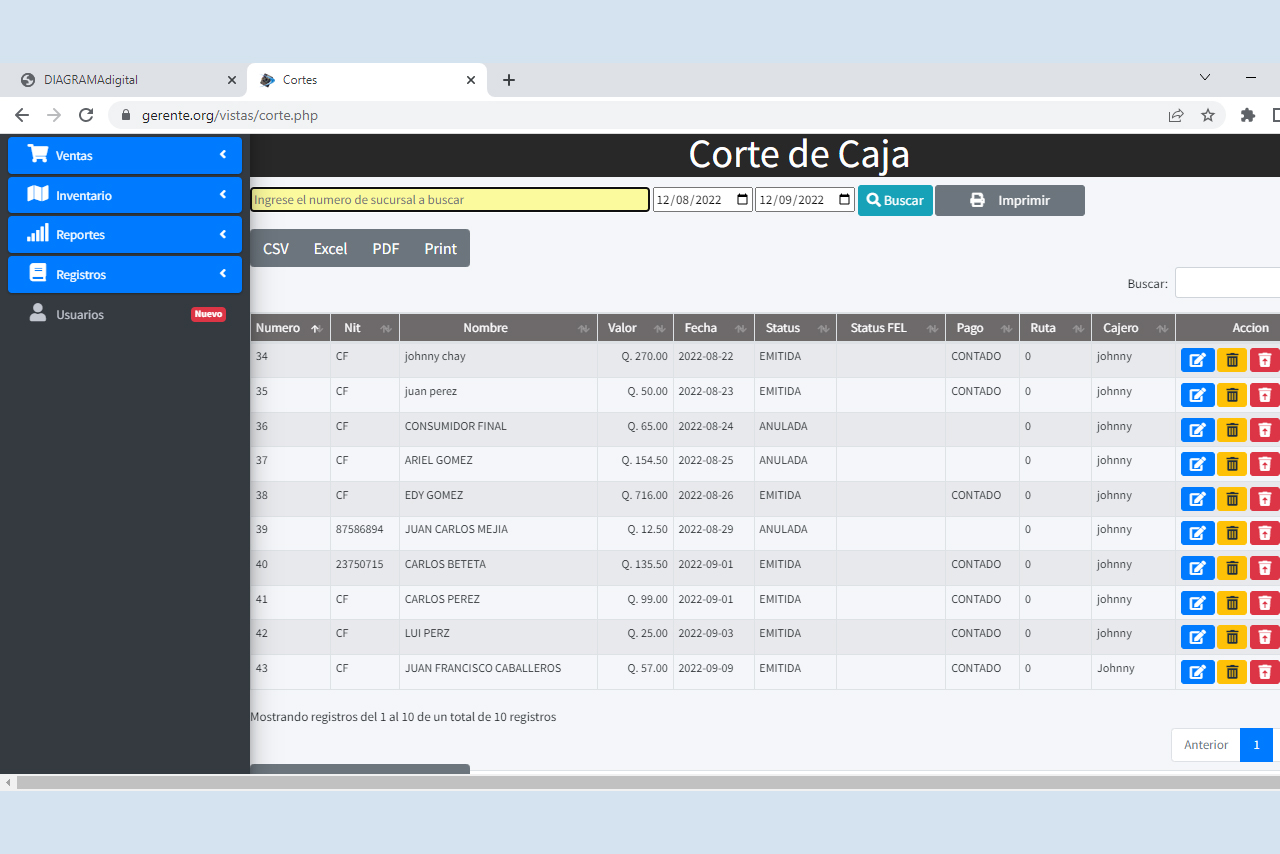
Task: Sort table by Valor column
Action: pyautogui.click(x=635, y=328)
